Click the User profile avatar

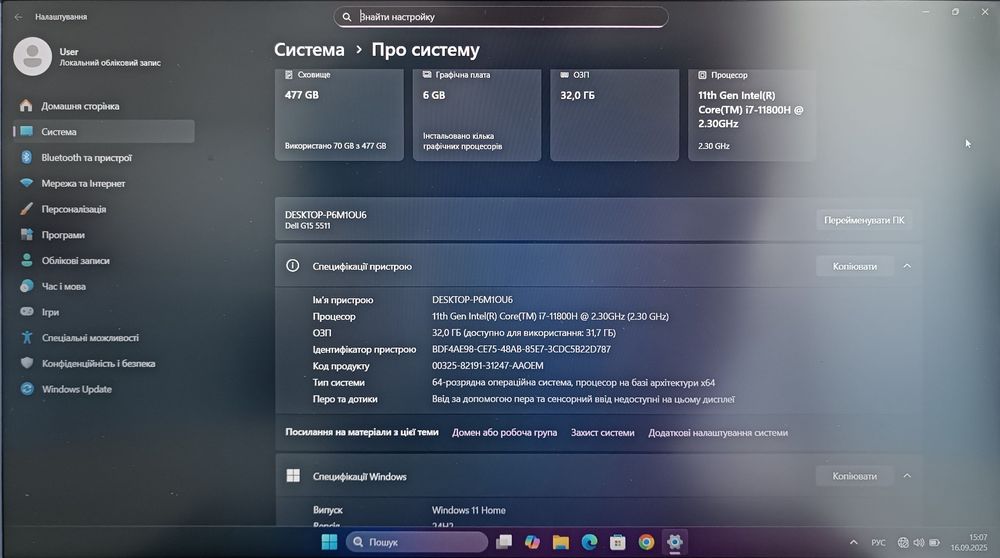click(33, 56)
